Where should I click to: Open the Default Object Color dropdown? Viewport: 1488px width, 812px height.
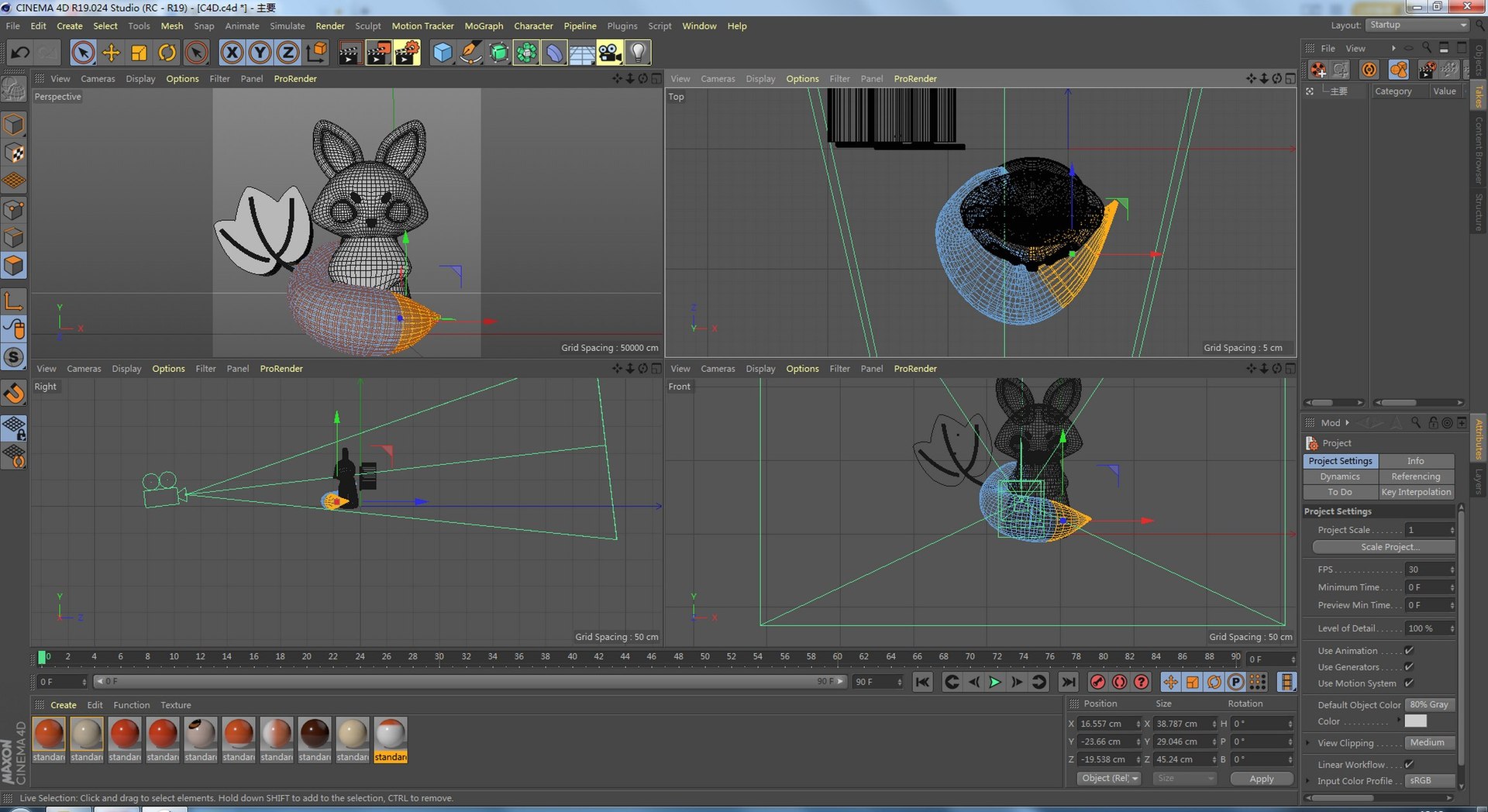[1429, 705]
